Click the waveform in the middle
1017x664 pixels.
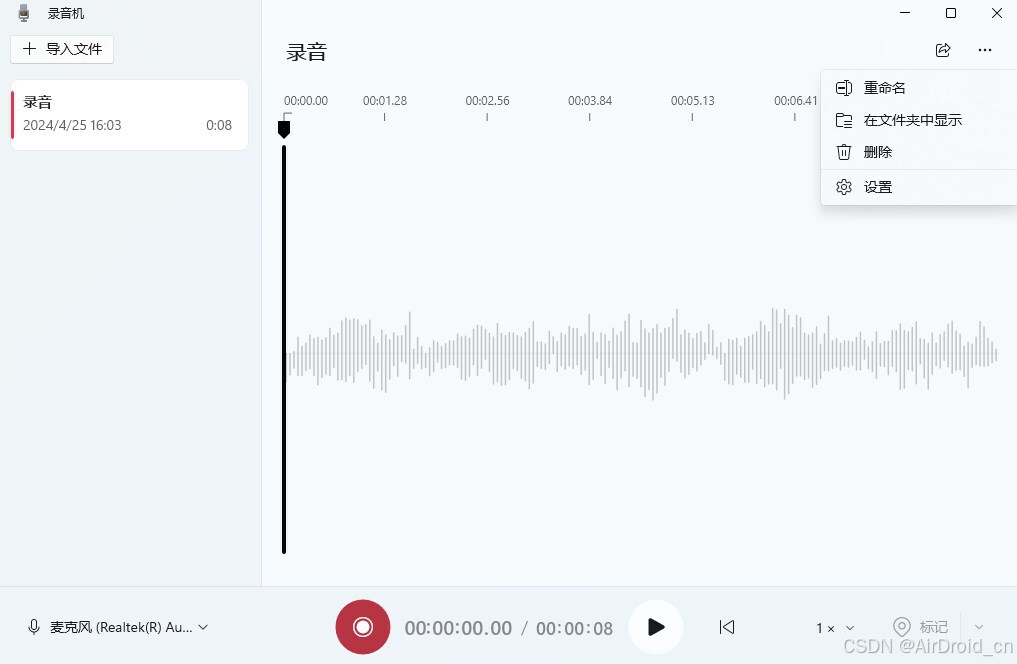[x=640, y=354]
